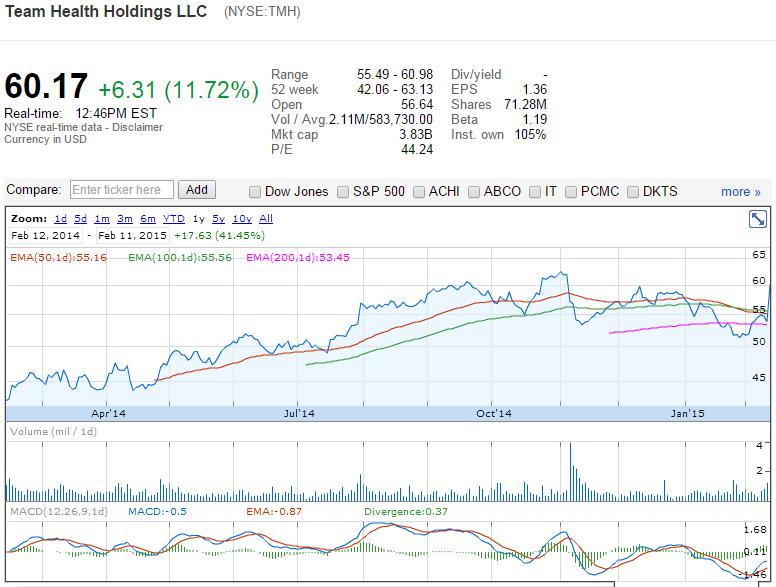Select the 6m zoom option
Image resolution: width=776 pixels, height=587 pixels.
coord(147,218)
